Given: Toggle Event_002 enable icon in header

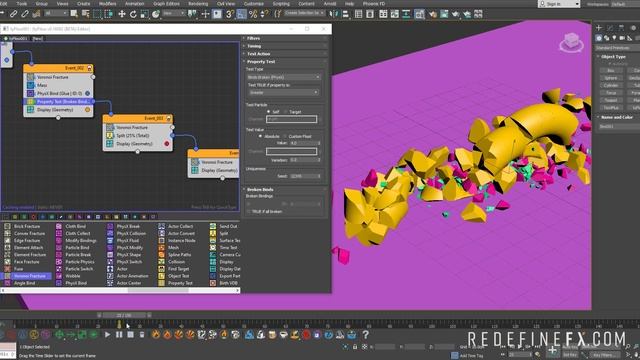Looking at the screenshot, I should tap(89, 68).
